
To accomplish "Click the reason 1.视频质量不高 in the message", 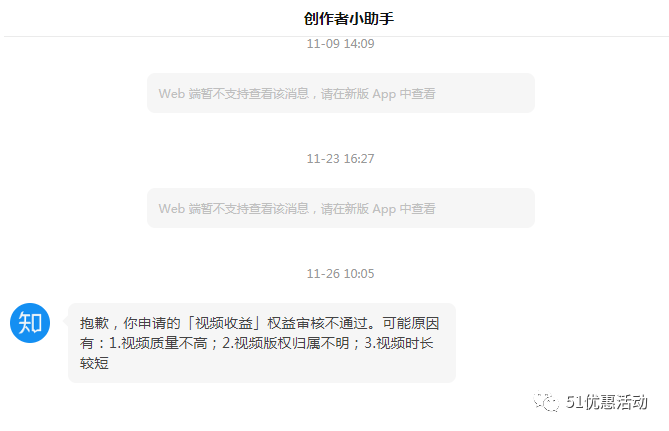I will [158, 343].
